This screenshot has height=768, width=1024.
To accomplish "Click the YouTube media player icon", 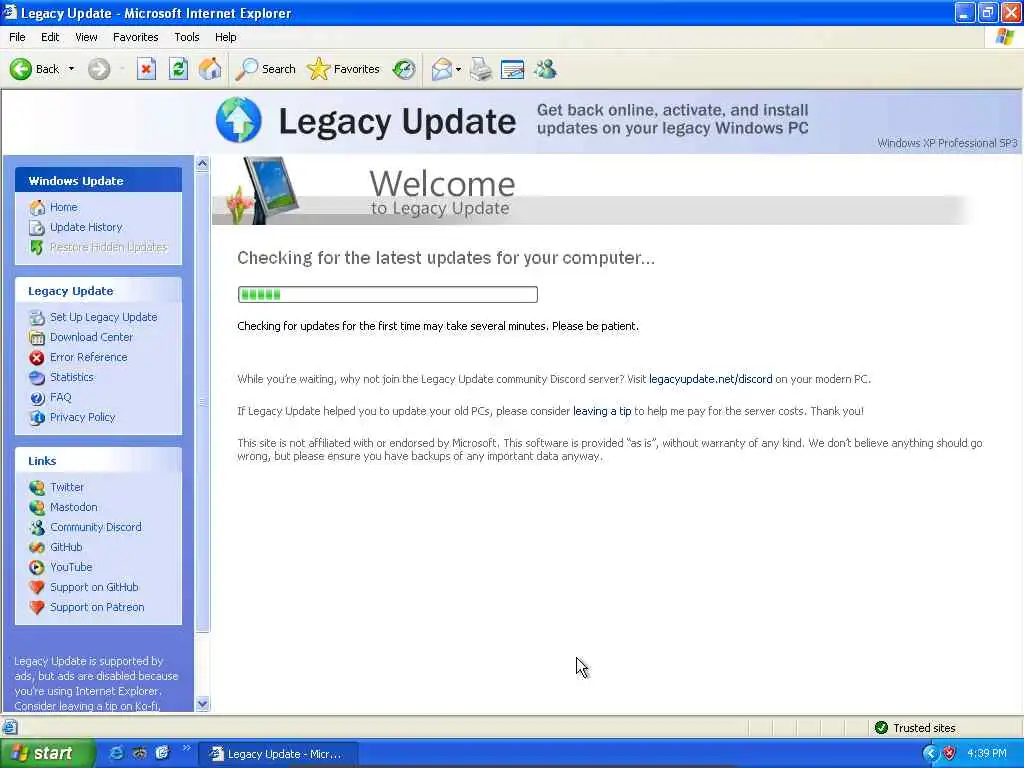I will [37, 568].
